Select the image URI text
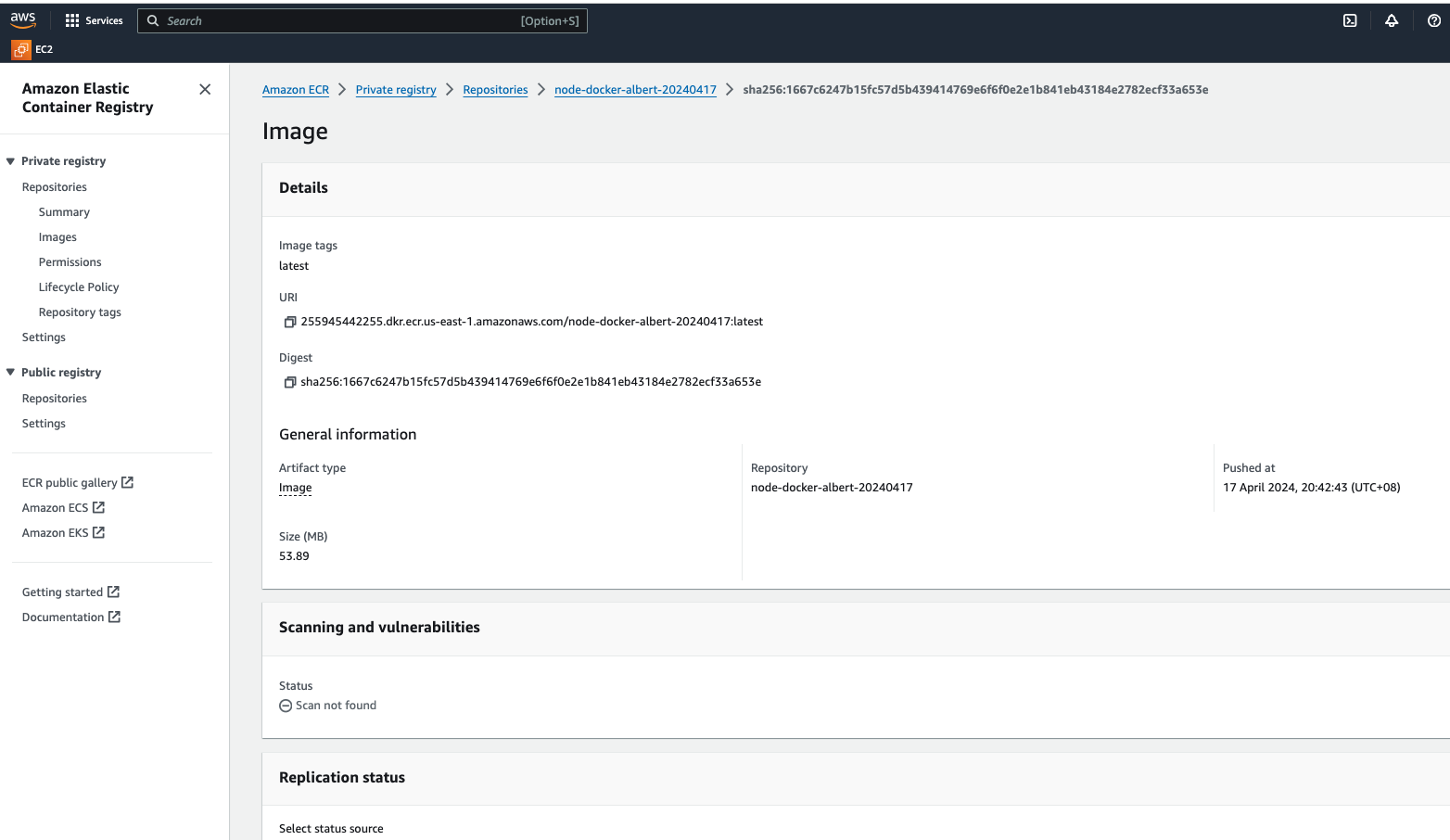1450x840 pixels. tap(532, 322)
